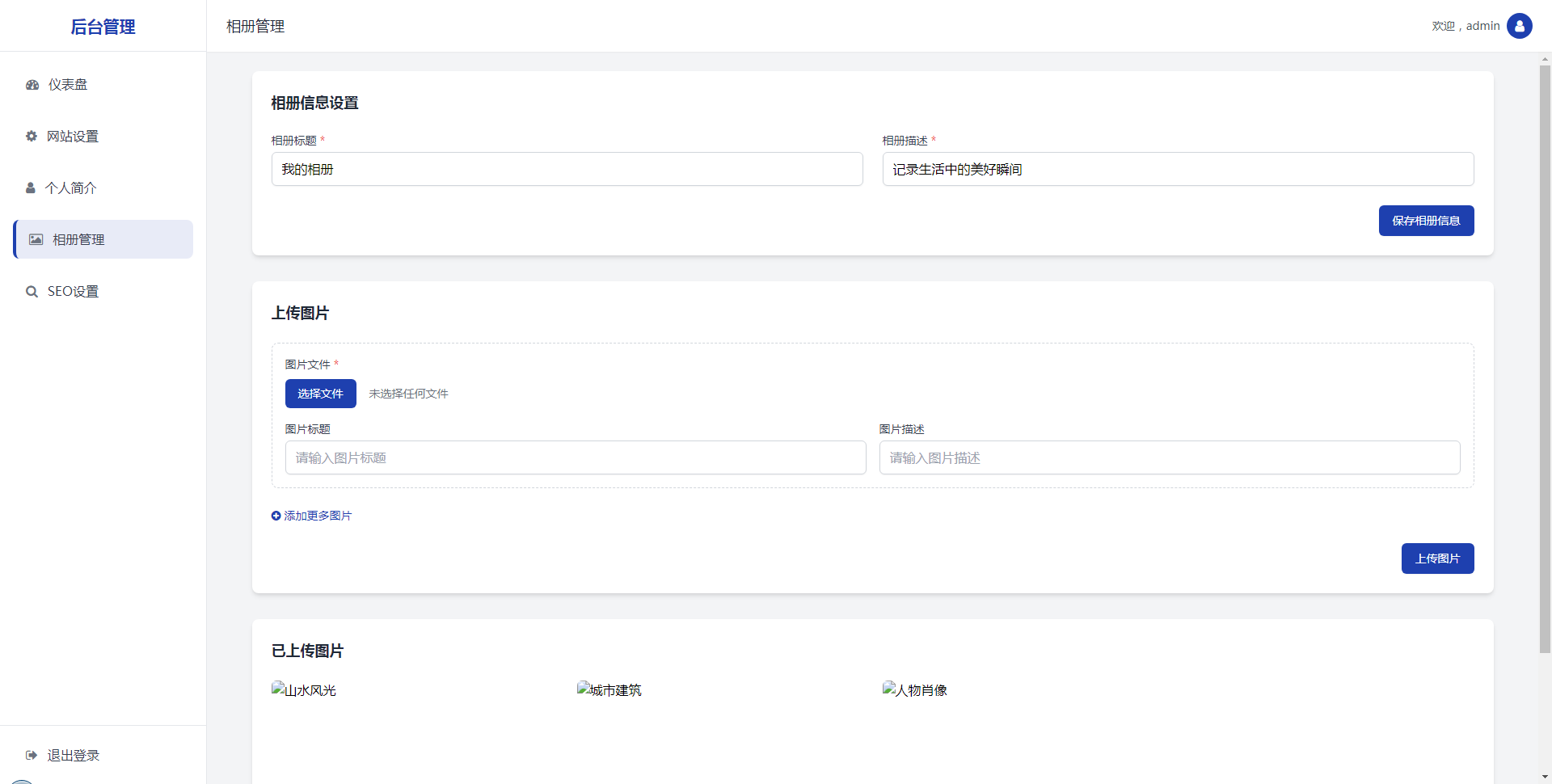
Task: Go to SEO设置 in the sidebar
Action: [x=73, y=292]
